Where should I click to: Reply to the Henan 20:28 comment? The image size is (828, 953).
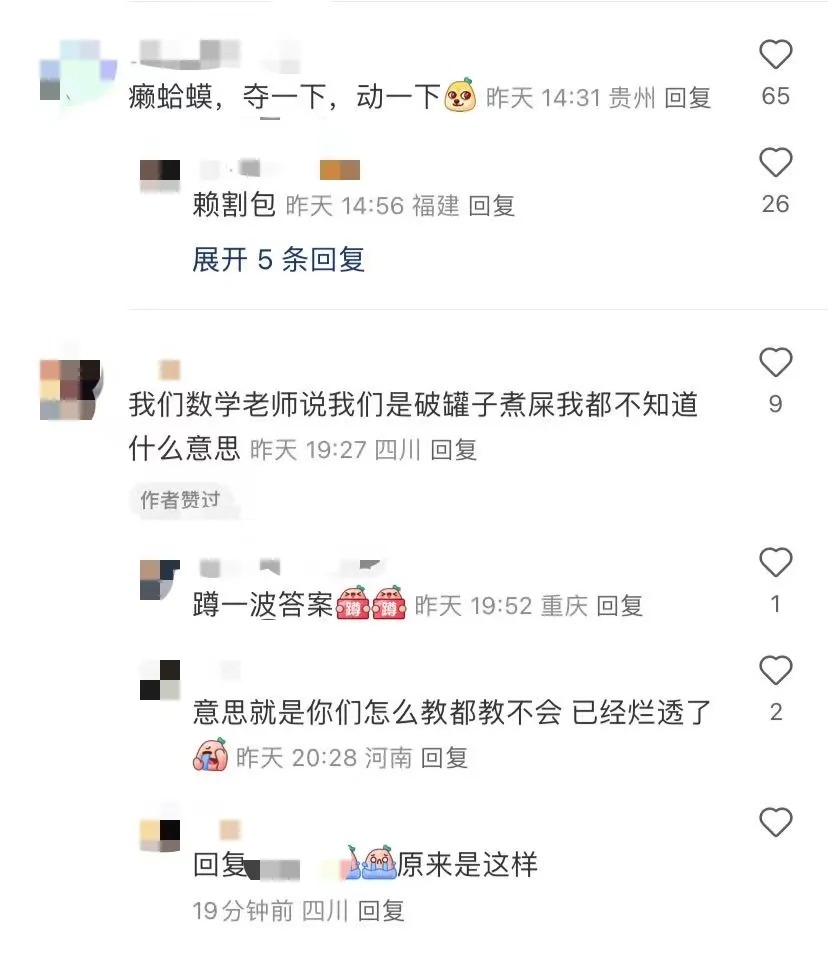coord(444,758)
